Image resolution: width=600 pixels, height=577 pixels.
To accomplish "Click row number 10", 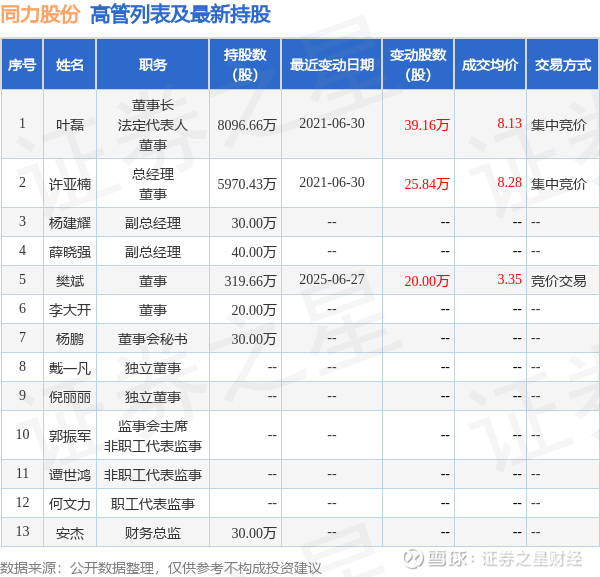I will 22,434.
